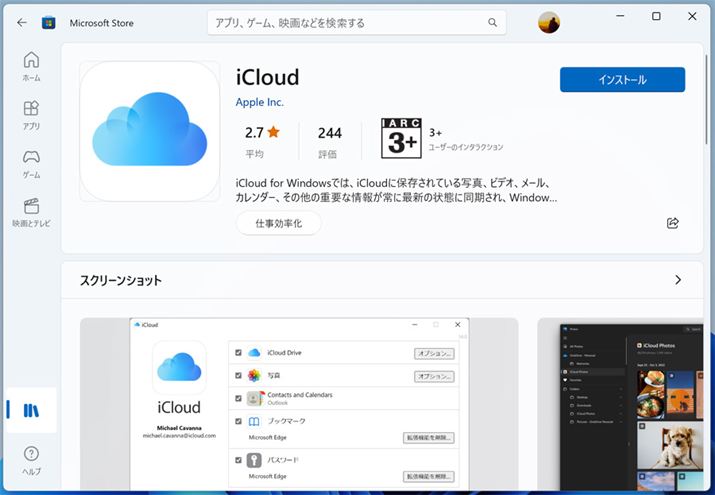Open the Apps (アプリ) sidebar section
This screenshot has height=495, width=715.
31,115
